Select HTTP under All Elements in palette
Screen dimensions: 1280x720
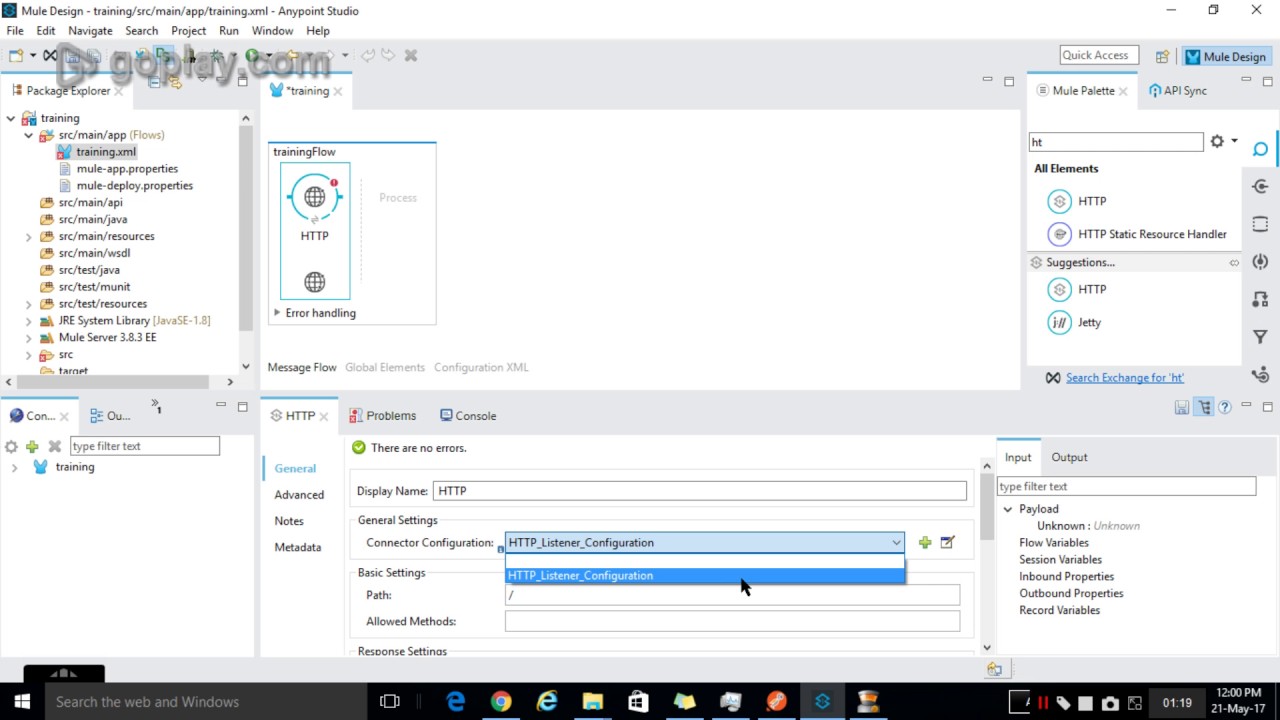(1077, 201)
